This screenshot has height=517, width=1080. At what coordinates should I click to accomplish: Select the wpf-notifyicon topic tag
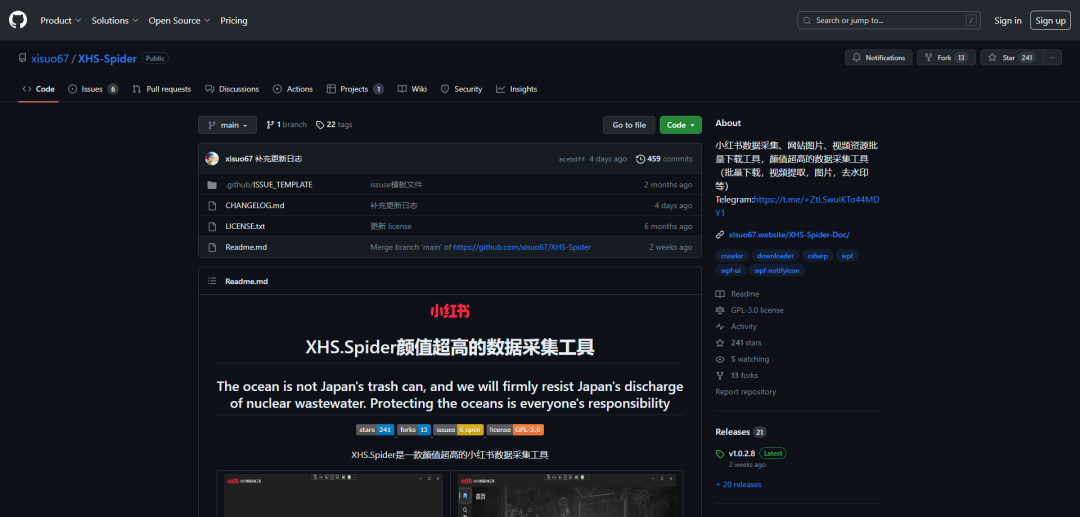[x=777, y=271]
